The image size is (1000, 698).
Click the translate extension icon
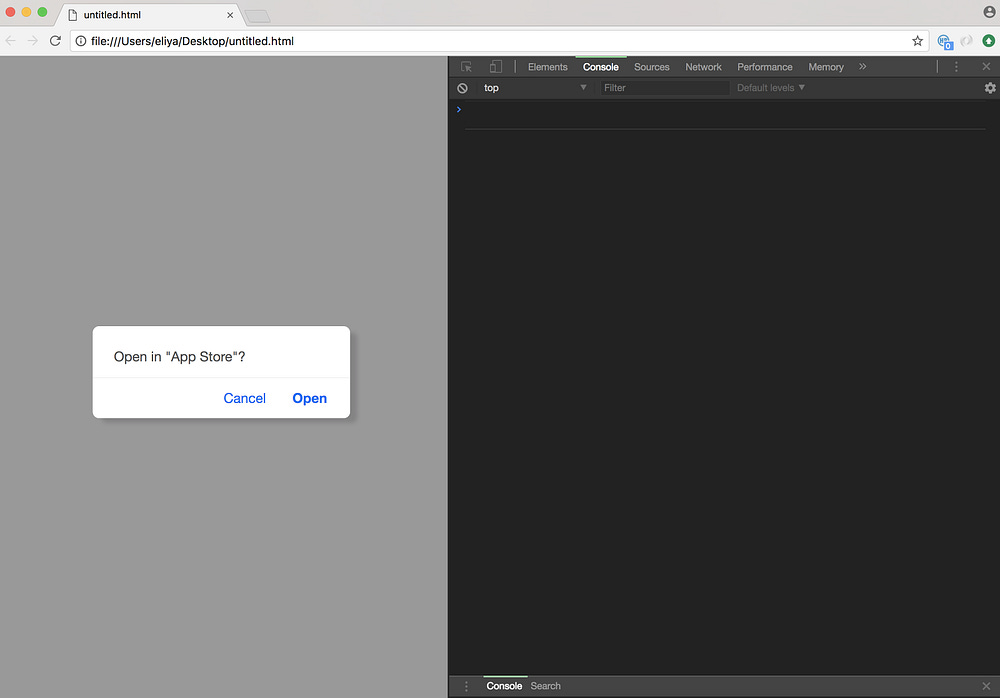click(945, 41)
